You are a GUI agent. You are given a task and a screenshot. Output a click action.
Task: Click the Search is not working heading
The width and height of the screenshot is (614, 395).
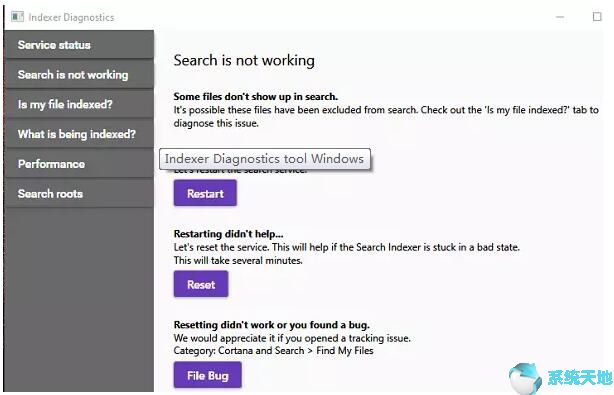click(244, 60)
